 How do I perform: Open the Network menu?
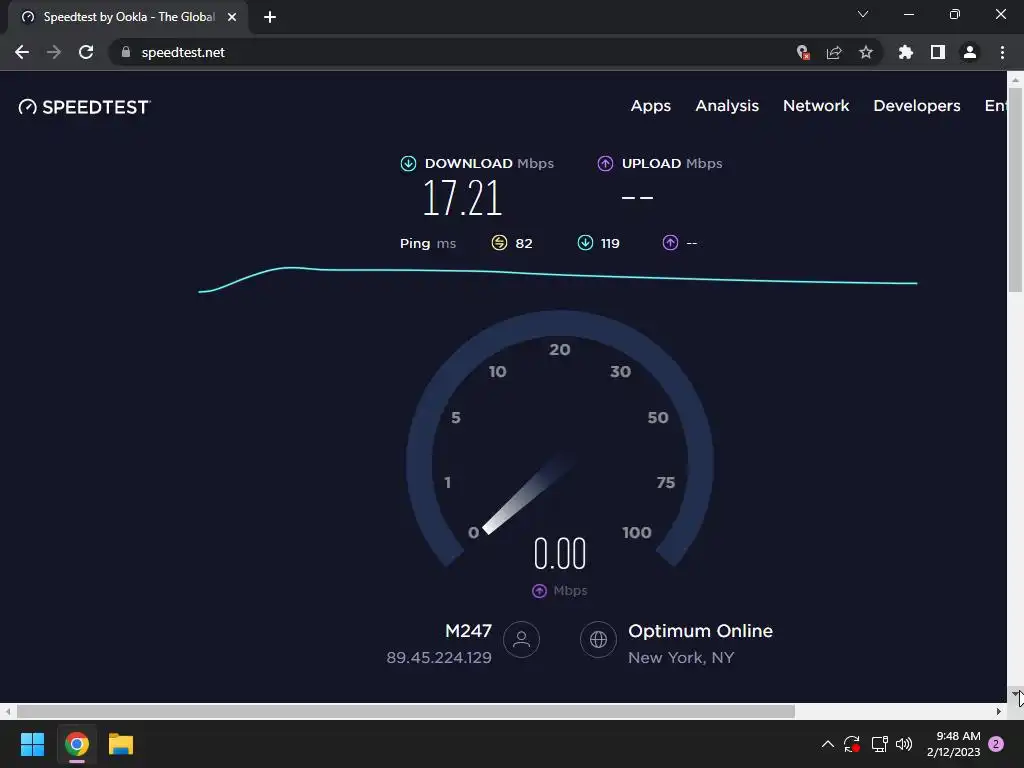(x=816, y=106)
